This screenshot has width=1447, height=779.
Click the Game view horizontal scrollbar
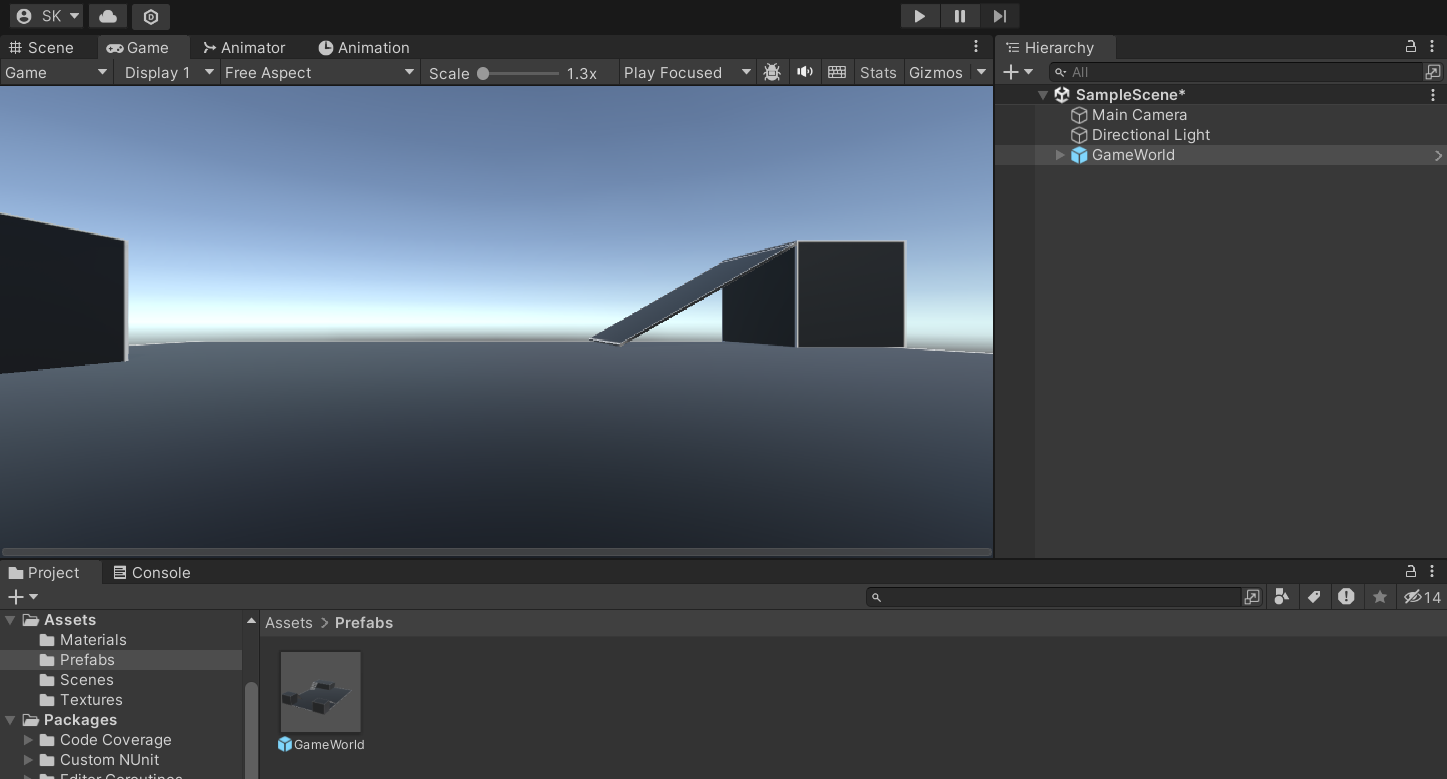[497, 552]
